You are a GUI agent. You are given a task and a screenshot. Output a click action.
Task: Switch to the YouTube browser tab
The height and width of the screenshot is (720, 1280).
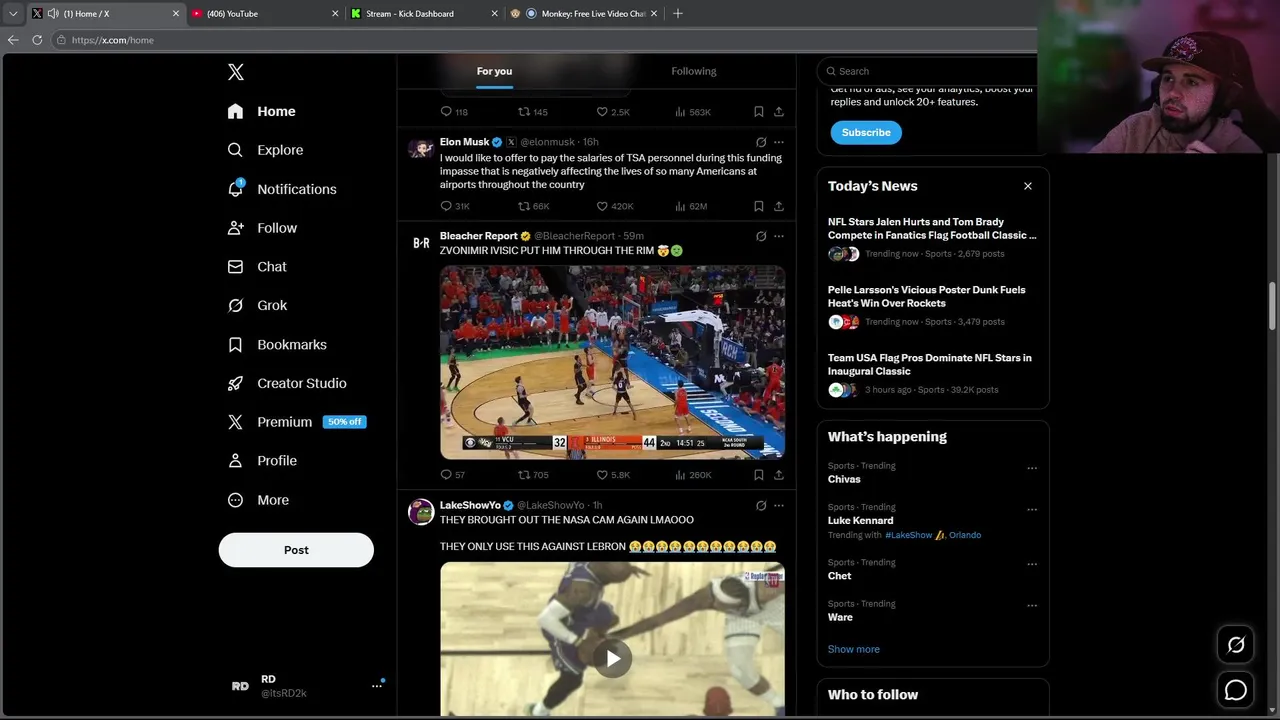(x=264, y=14)
